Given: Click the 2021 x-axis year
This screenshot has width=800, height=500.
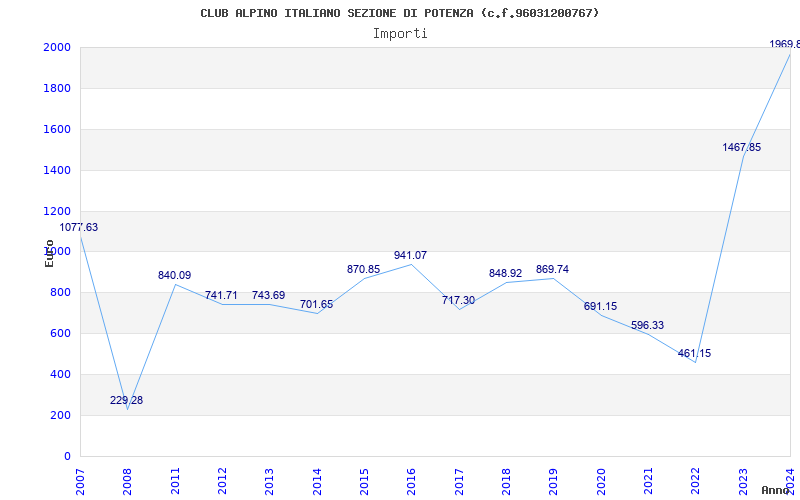Looking at the screenshot, I should click(x=648, y=482).
